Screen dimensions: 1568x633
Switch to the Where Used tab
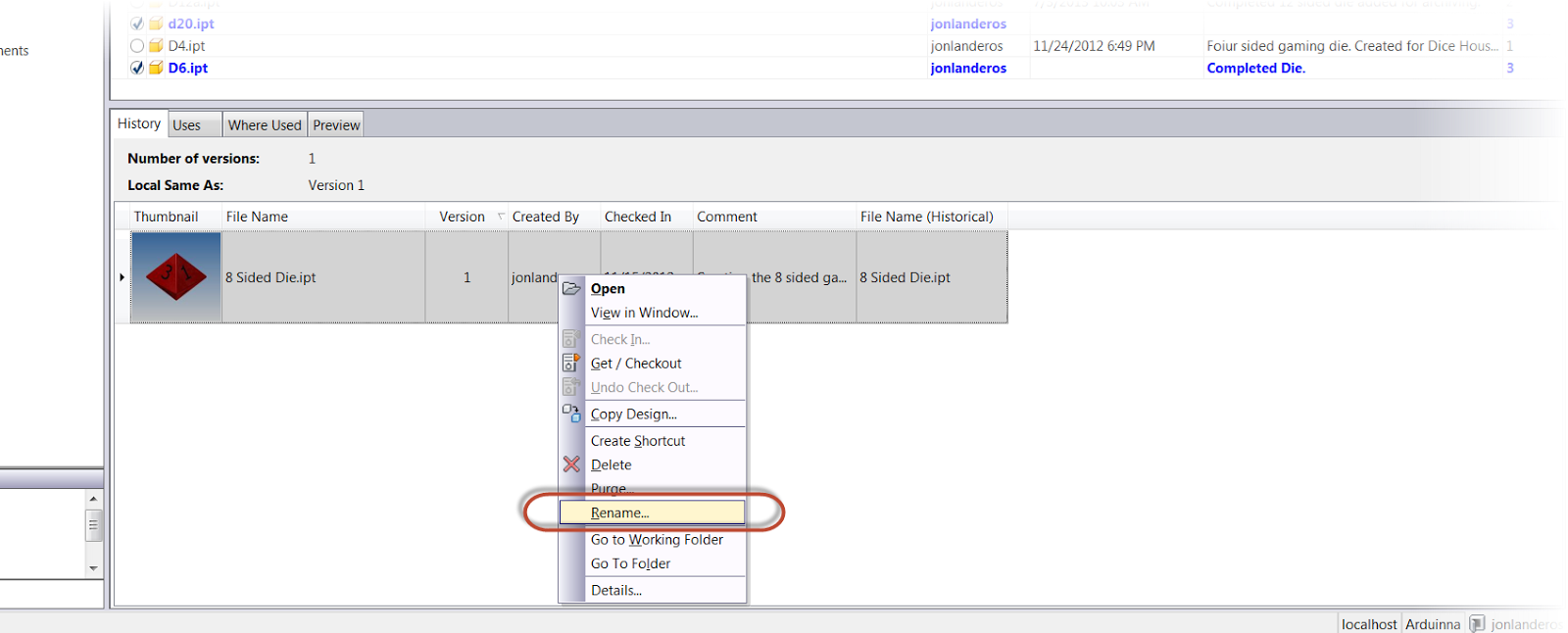click(x=265, y=124)
